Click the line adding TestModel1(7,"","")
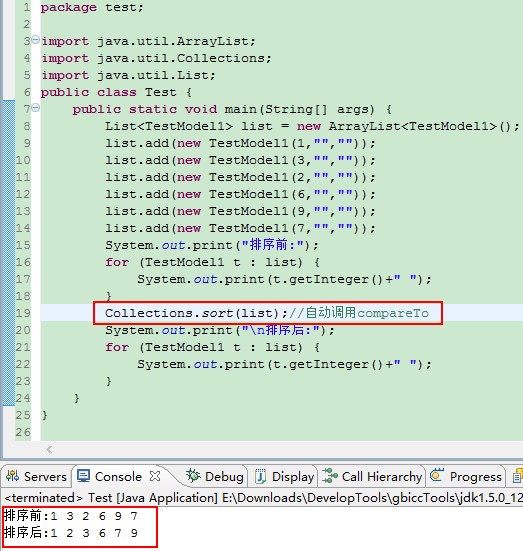Screen dimensions: 523x551 click(x=240, y=228)
